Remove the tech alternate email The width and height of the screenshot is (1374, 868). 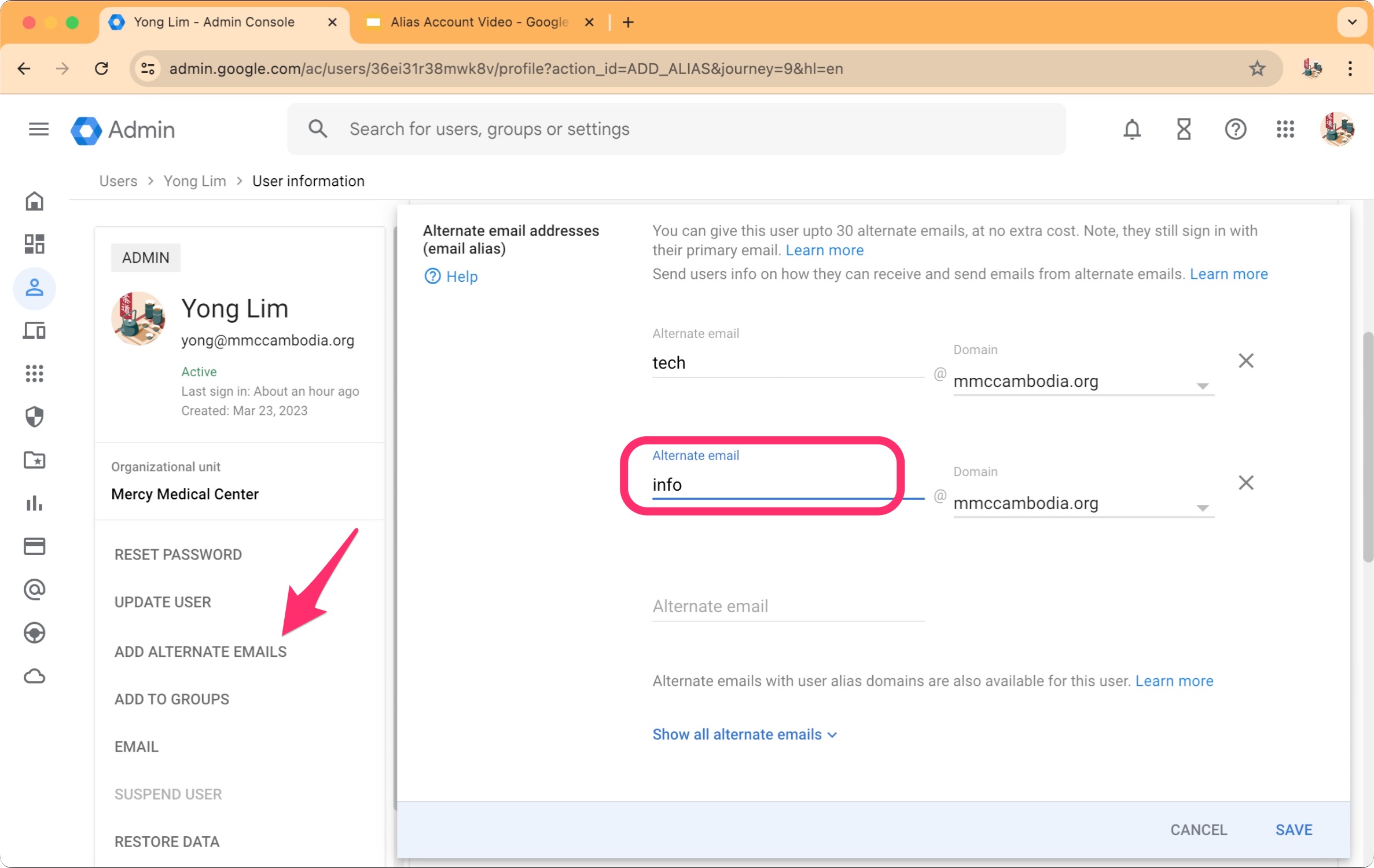1246,361
